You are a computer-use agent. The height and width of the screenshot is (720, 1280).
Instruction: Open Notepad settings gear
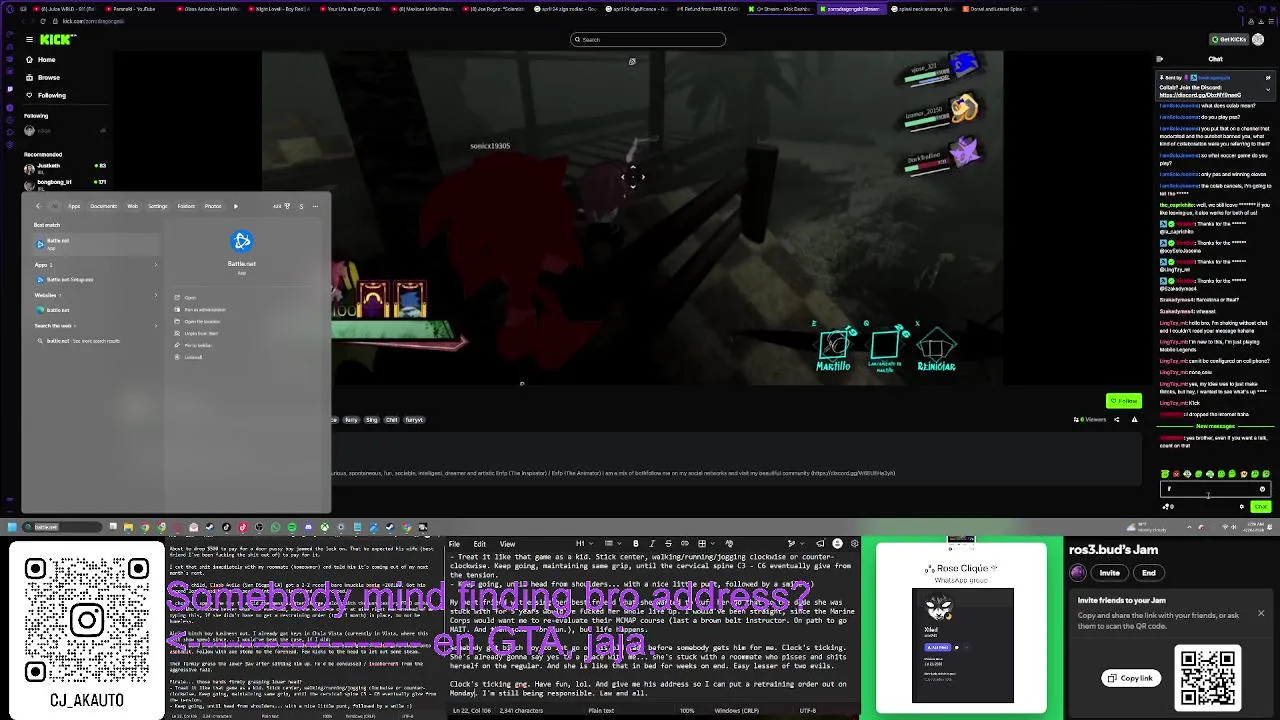[x=855, y=544]
